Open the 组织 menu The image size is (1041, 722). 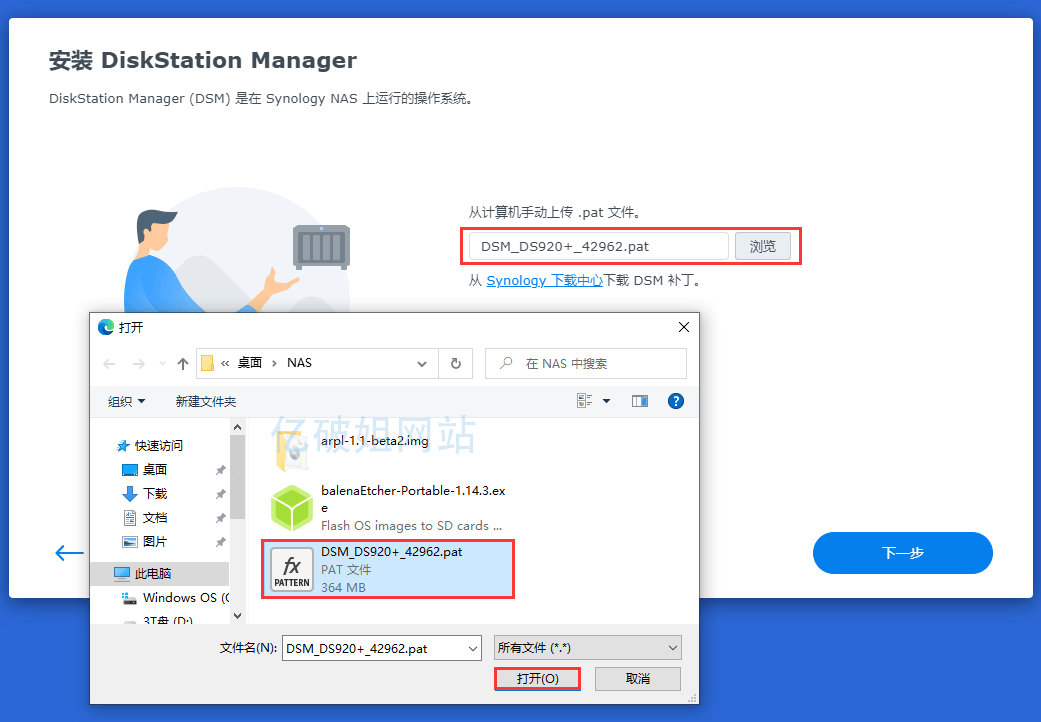click(x=126, y=401)
